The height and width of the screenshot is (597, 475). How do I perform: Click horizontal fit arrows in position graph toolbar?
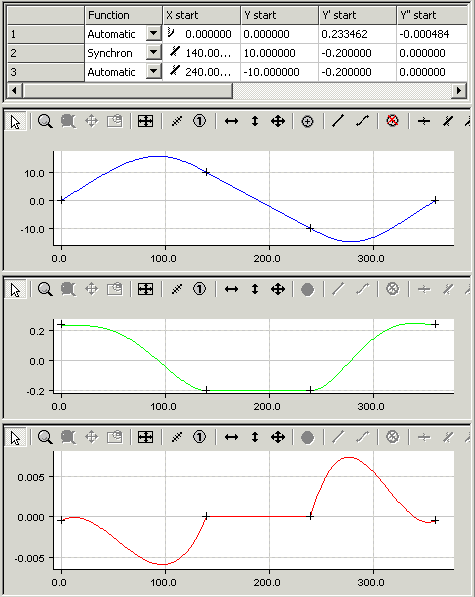pyautogui.click(x=231, y=121)
